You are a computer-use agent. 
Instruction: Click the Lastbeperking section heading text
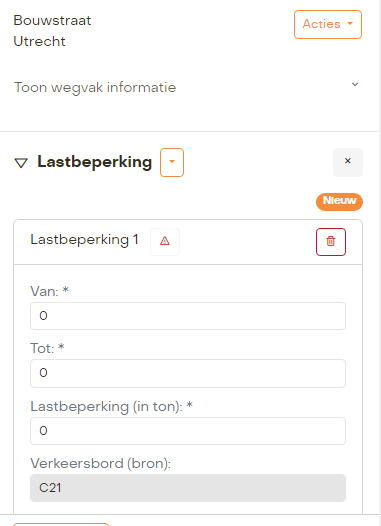click(x=95, y=162)
